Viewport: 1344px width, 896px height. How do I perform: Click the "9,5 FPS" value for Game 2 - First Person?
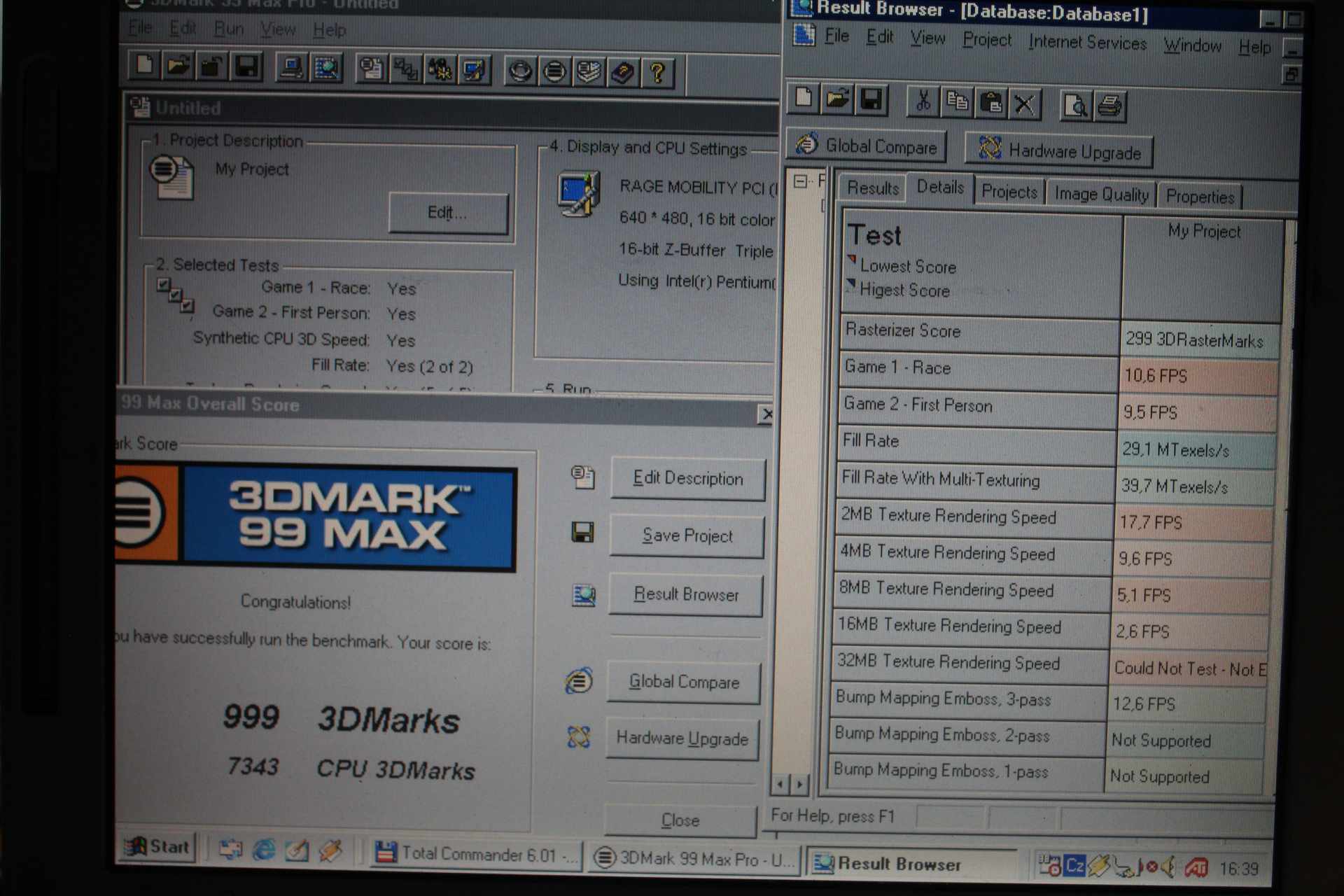pos(1150,412)
